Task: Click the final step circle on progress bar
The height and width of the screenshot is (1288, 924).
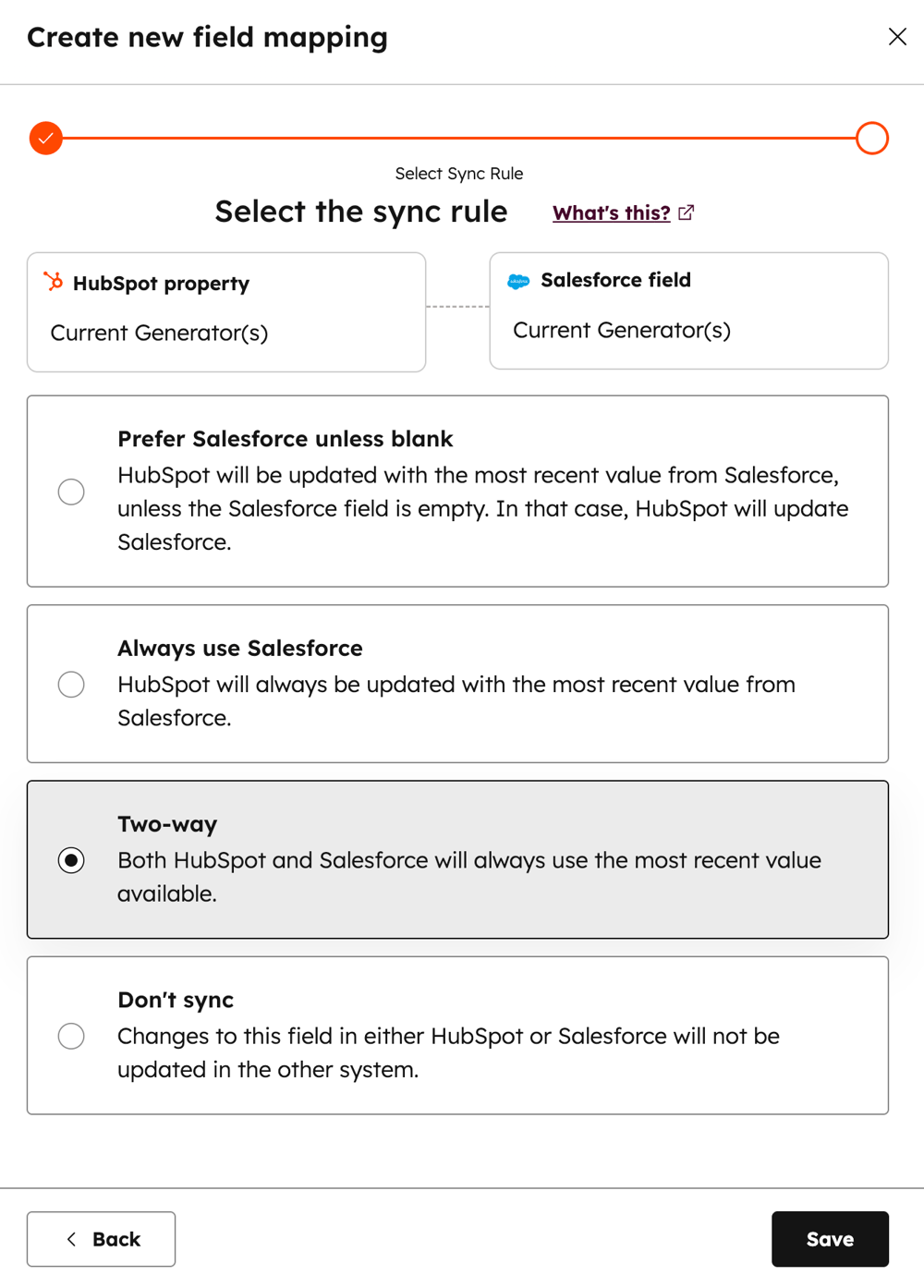Action: [x=871, y=138]
